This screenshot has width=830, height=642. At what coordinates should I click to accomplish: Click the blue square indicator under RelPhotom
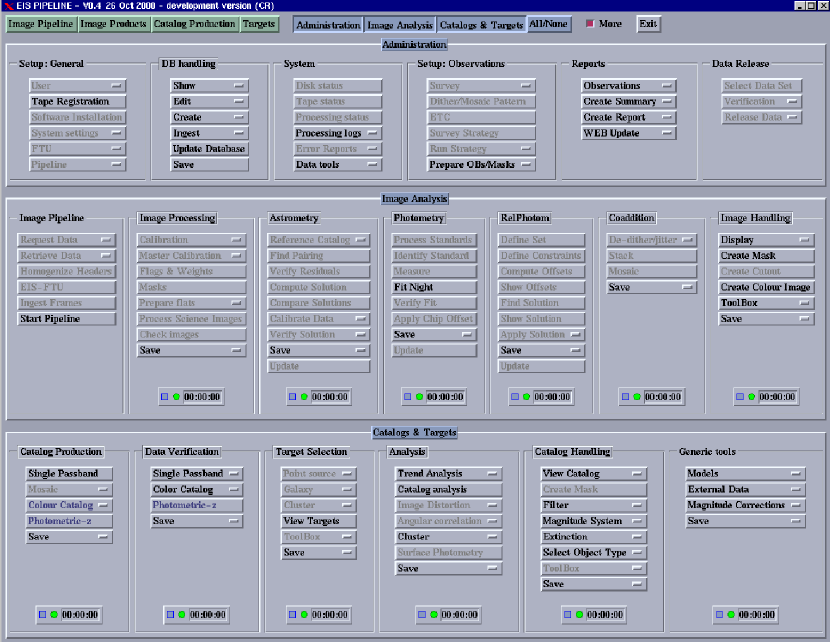(x=513, y=397)
